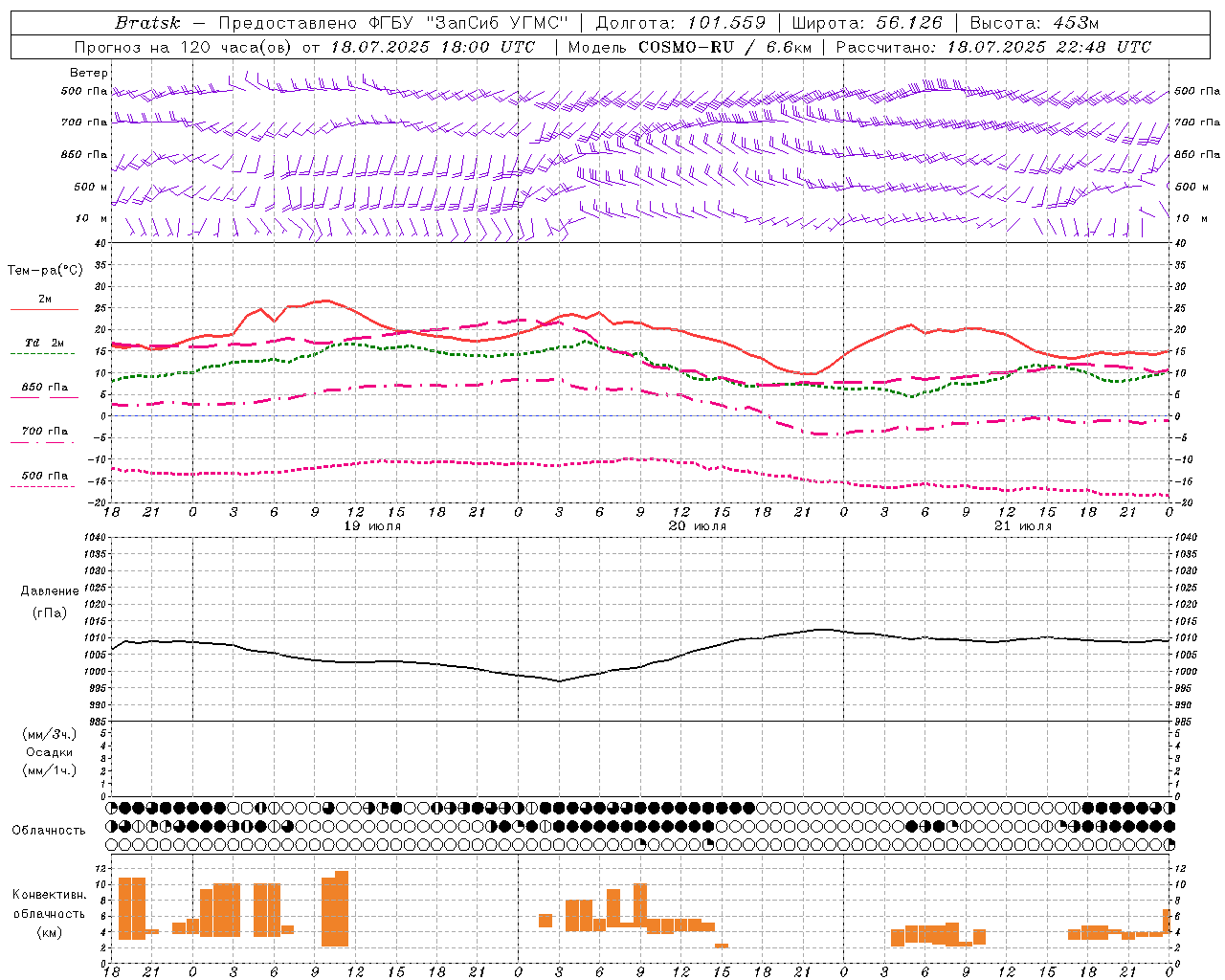
Task: Click the Конвективн. convective cloud label
Action: pos(50,895)
